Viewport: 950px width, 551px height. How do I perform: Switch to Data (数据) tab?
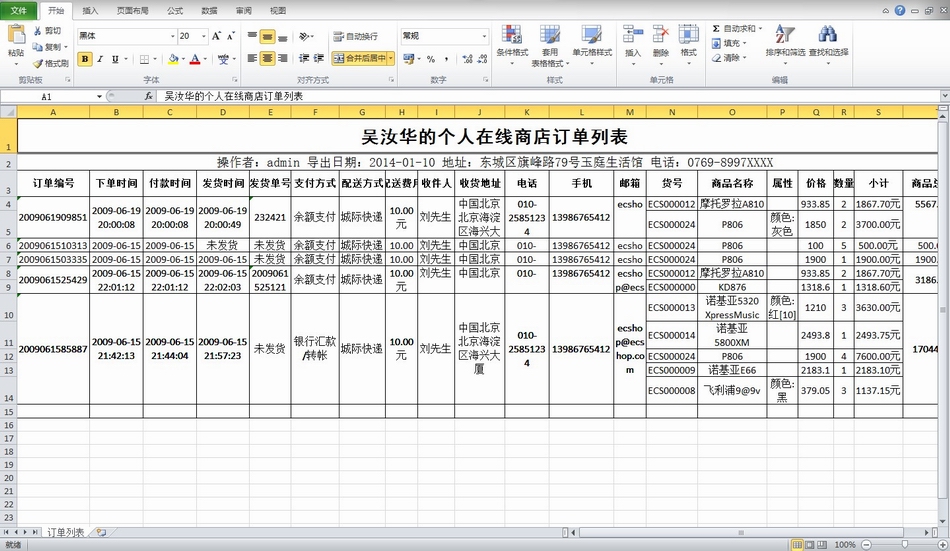click(x=209, y=10)
